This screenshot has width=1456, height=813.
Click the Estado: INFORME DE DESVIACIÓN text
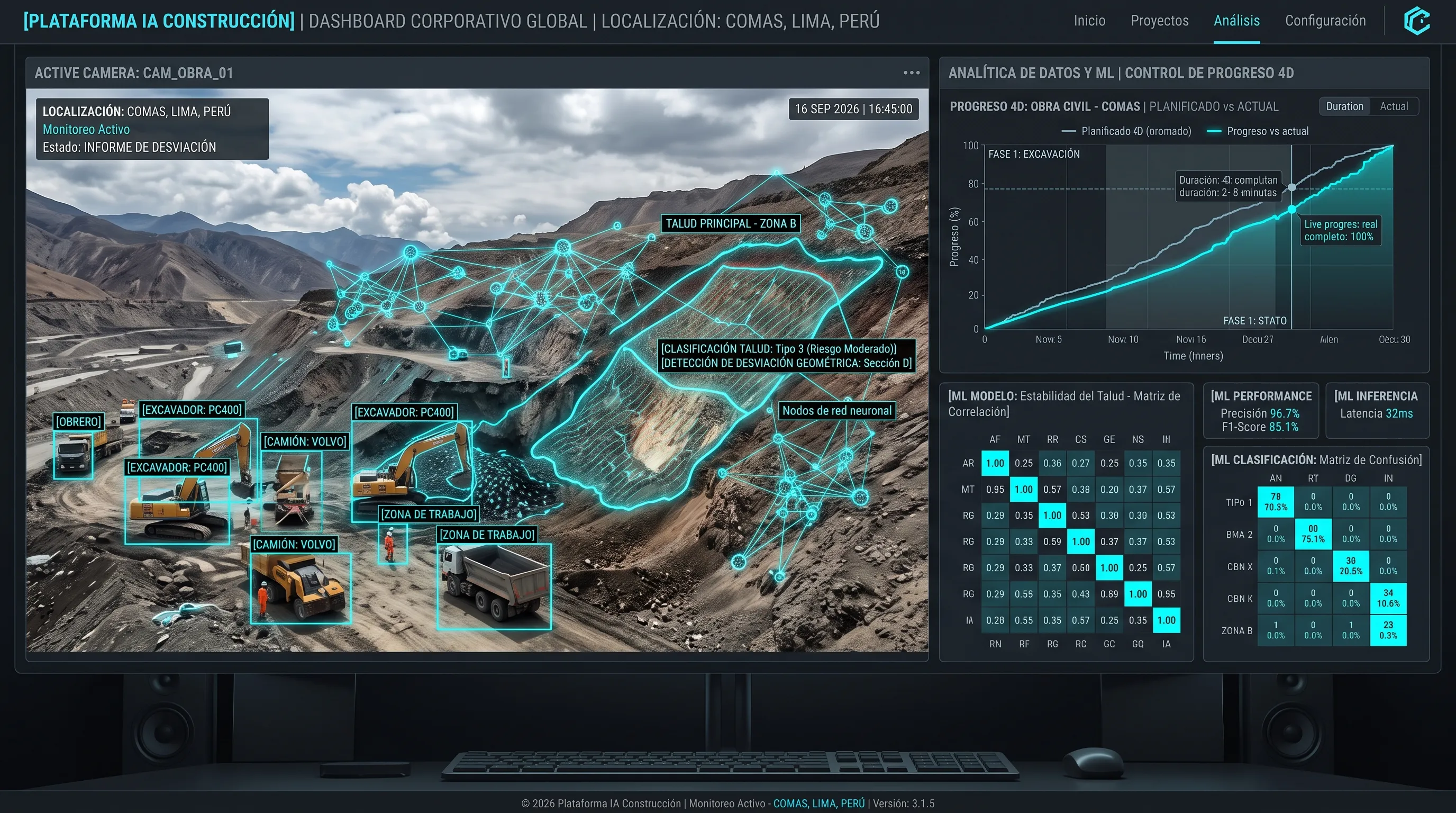[x=129, y=147]
